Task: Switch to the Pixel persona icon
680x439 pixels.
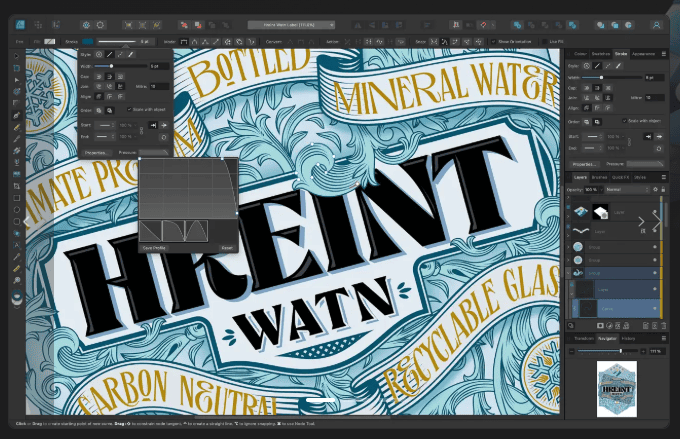Action: [x=38, y=25]
